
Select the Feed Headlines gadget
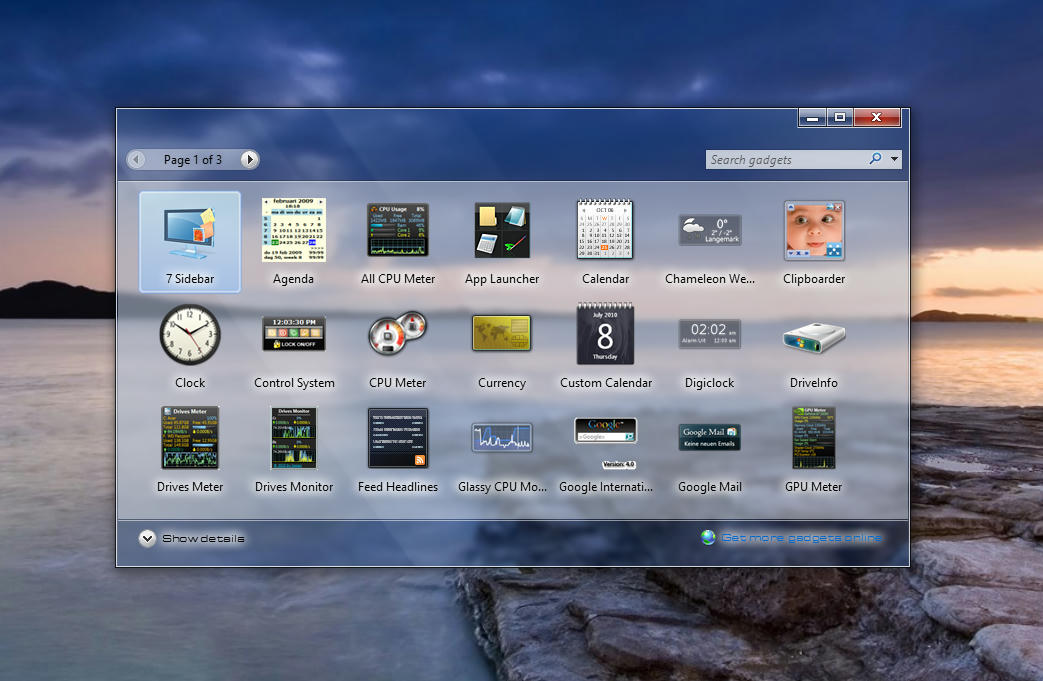tap(398, 438)
